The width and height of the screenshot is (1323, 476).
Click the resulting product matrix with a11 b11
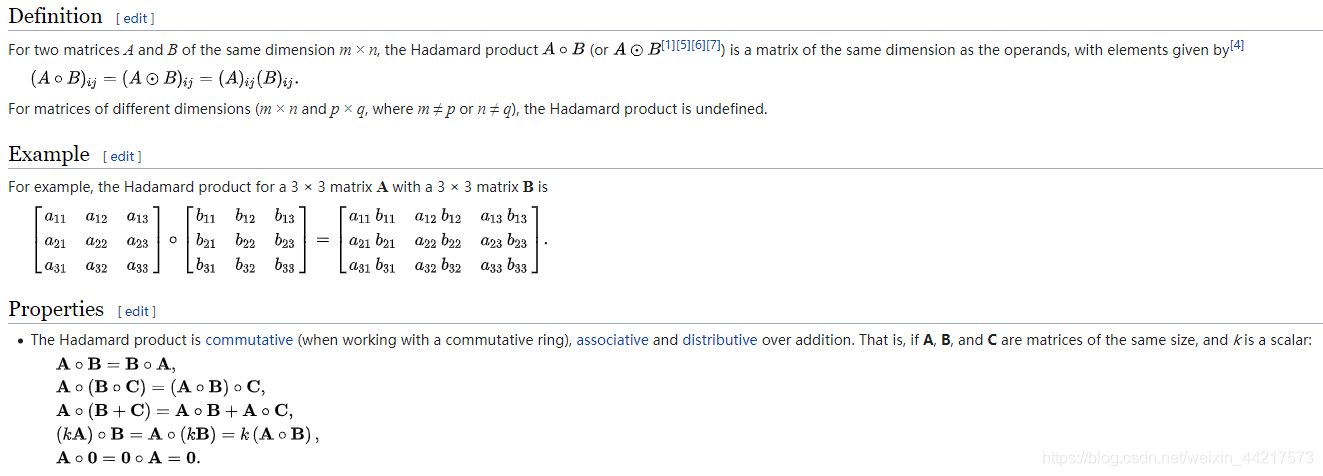[438, 241]
